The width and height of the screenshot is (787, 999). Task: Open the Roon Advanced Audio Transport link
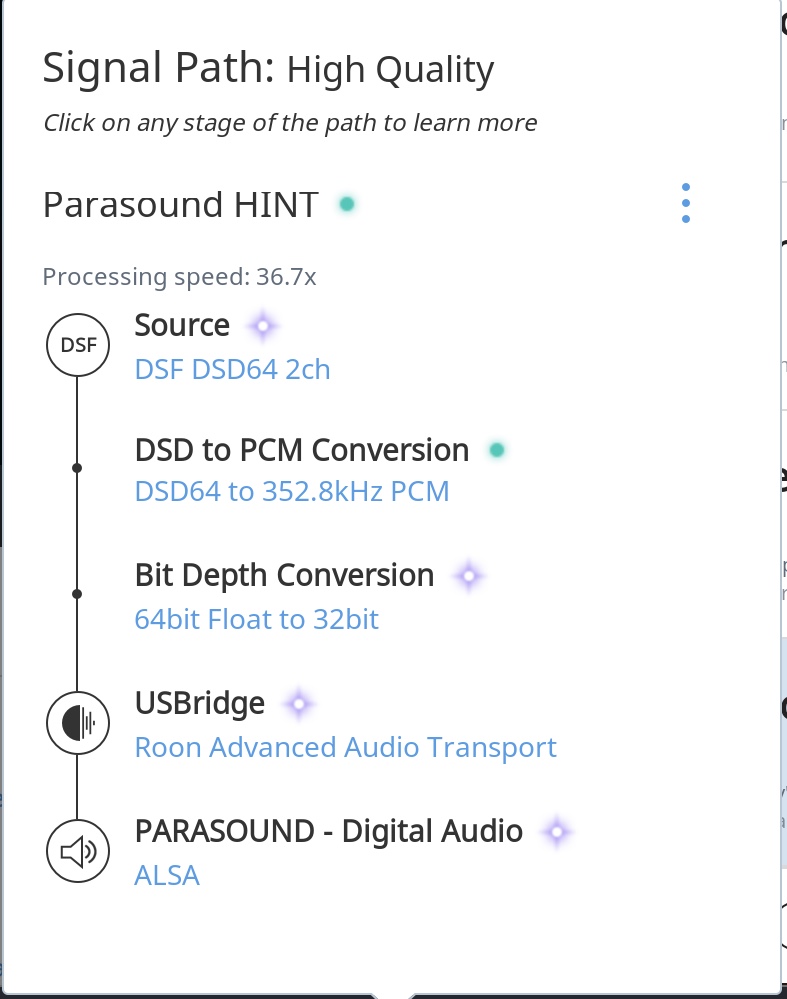tap(345, 747)
